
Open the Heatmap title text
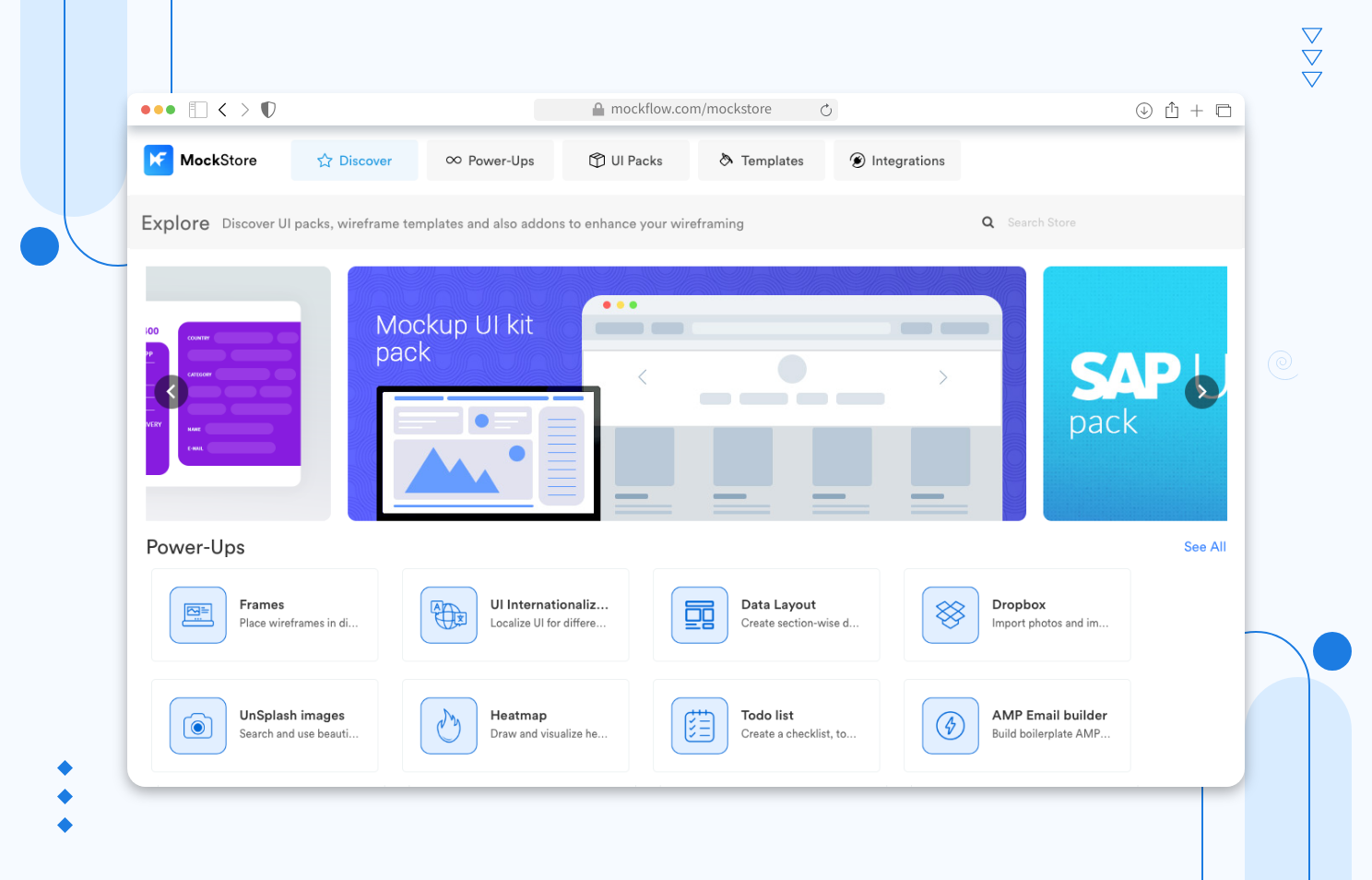coord(518,716)
